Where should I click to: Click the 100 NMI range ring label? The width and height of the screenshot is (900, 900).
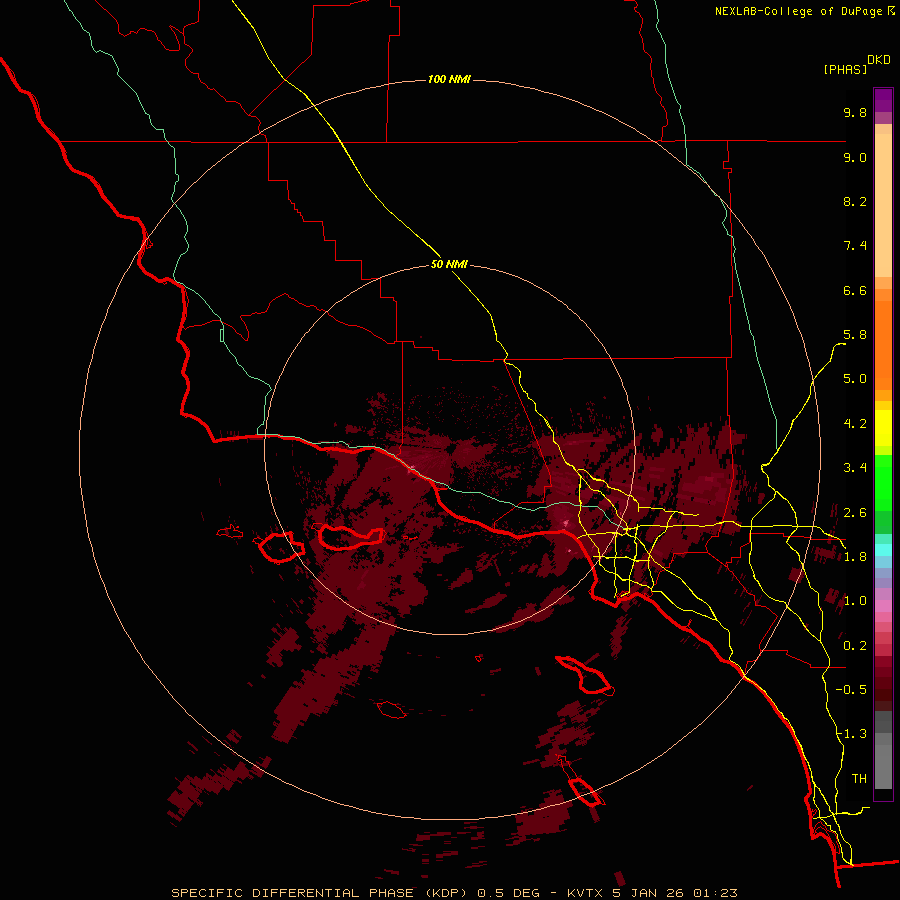pyautogui.click(x=449, y=79)
